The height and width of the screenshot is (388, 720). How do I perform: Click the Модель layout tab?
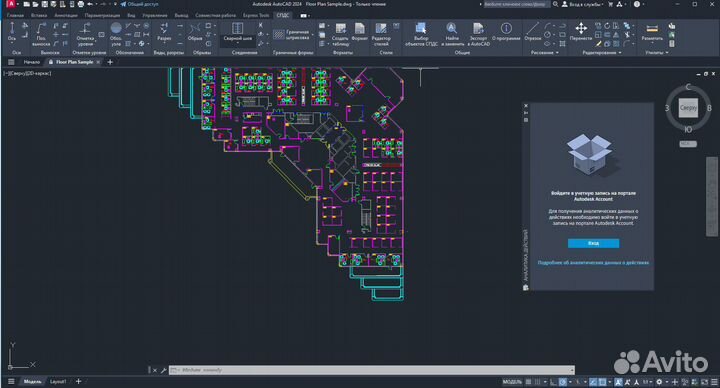click(32, 382)
